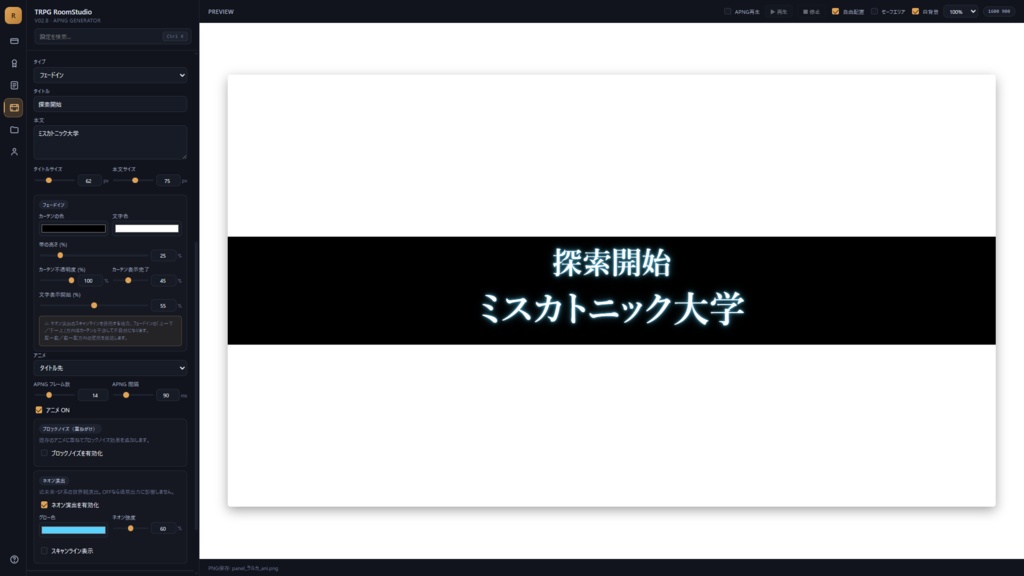Click the ミスカトニック大学 text in preview
This screenshot has height=576, width=1024.
pos(611,309)
